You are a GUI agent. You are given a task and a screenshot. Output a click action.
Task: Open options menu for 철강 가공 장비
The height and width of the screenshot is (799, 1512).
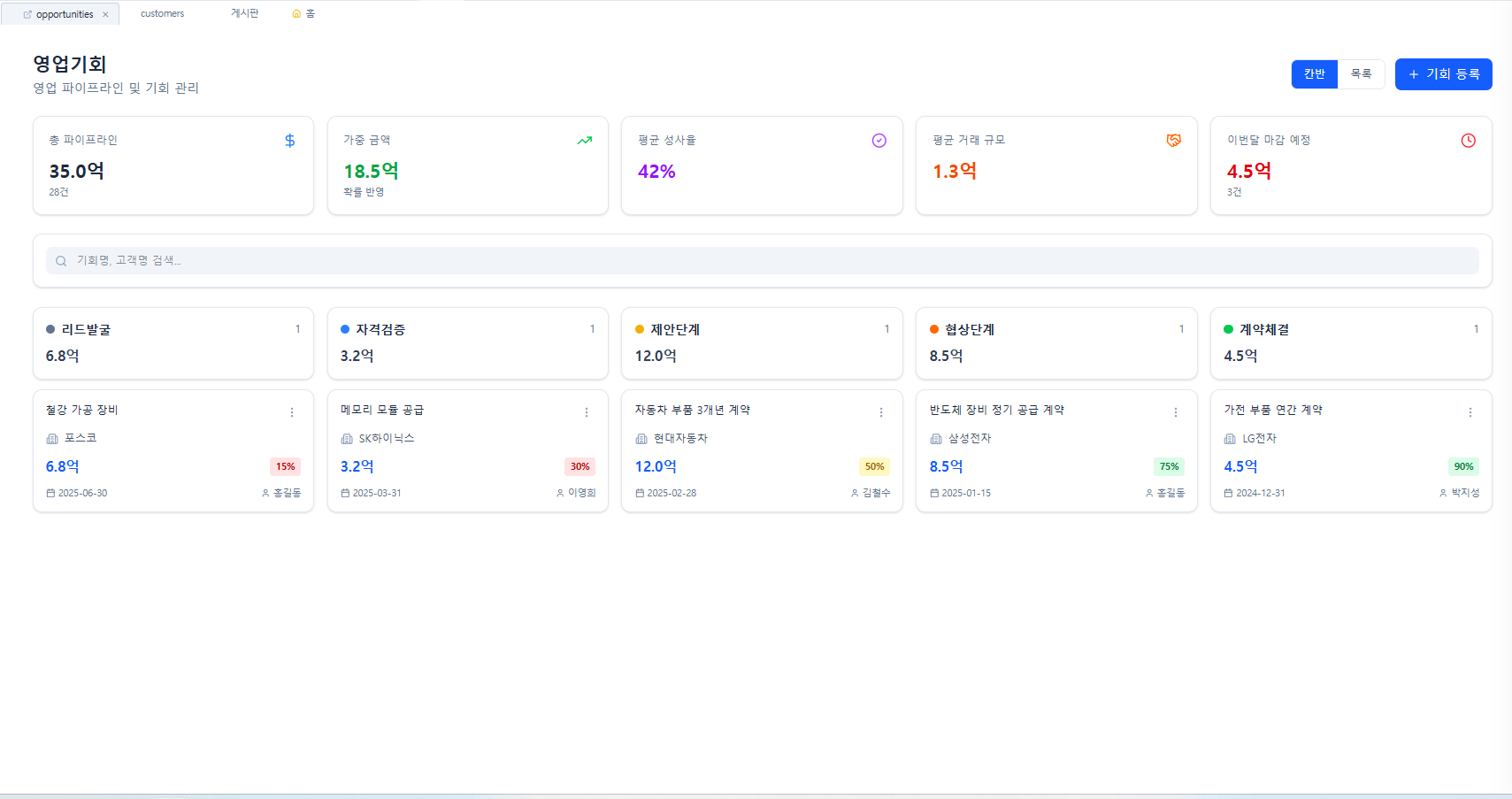tap(292, 412)
